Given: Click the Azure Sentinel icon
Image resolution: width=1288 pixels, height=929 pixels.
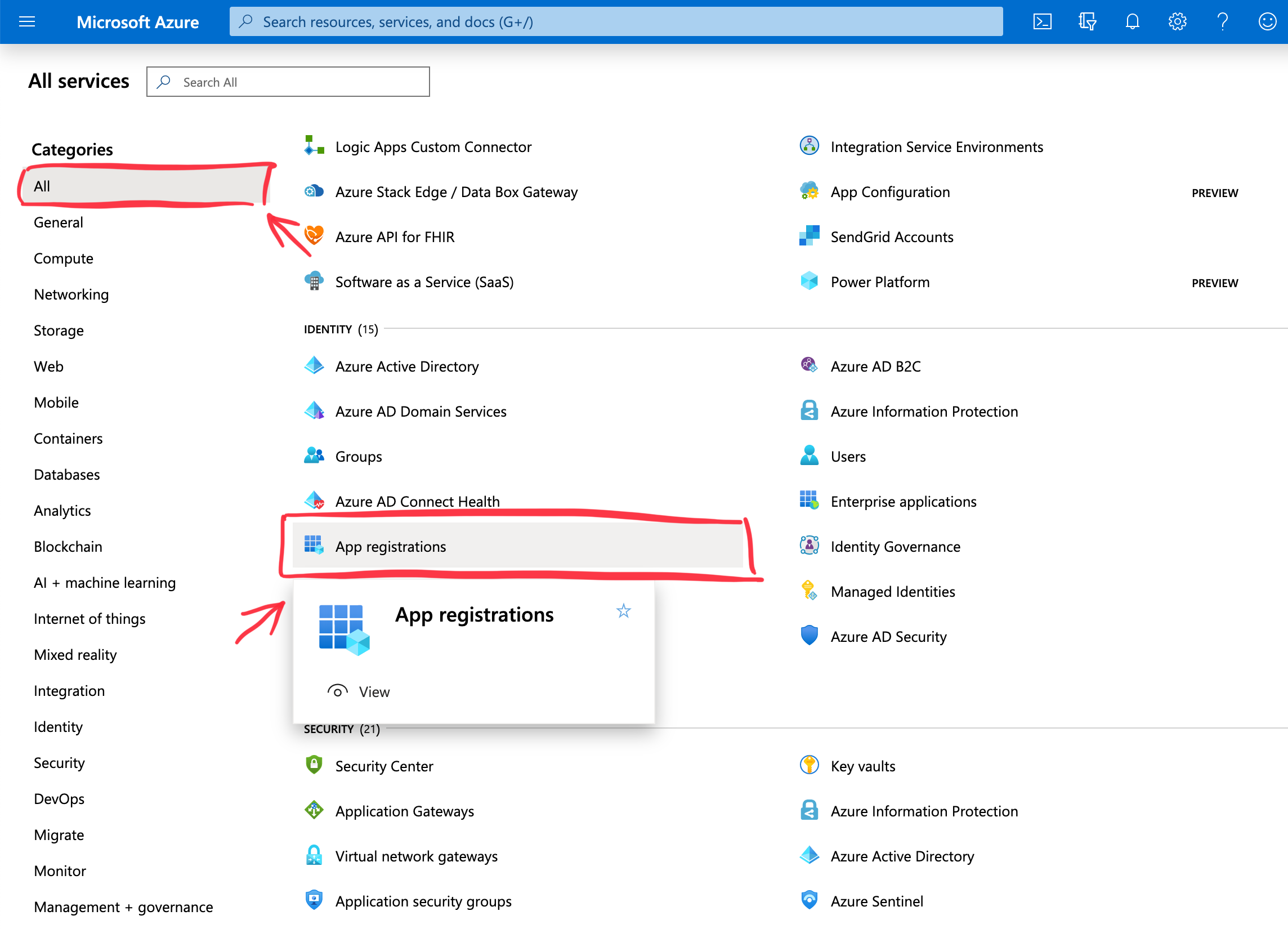Looking at the screenshot, I should pos(810,900).
